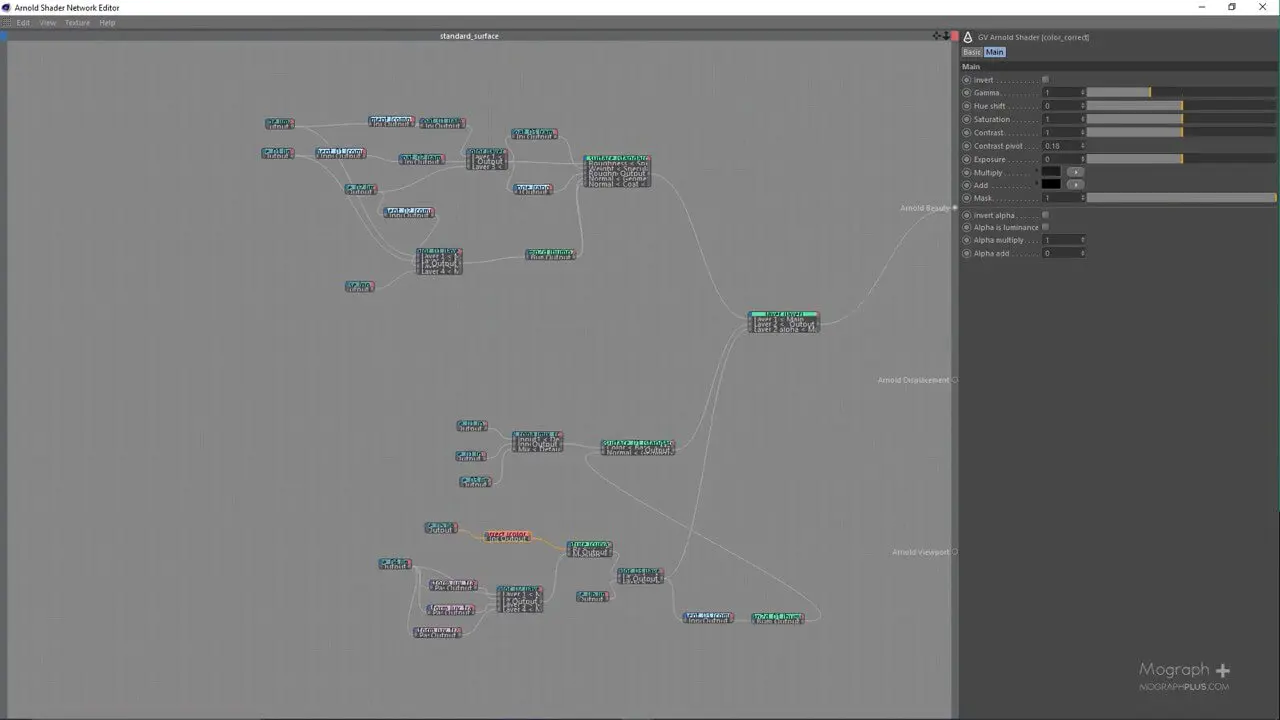This screenshot has height=720, width=1280.
Task: Toggle the animation dot beside Hue shift
Action: [967, 106]
